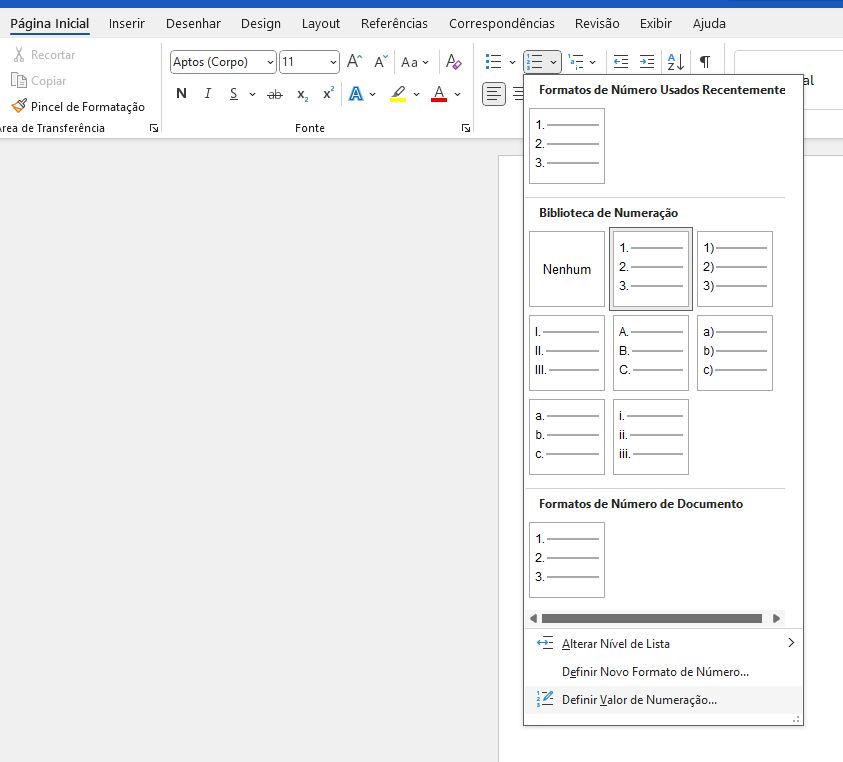The height and width of the screenshot is (762, 843).
Task: Sort text with the A-Z icon
Action: (x=675, y=62)
